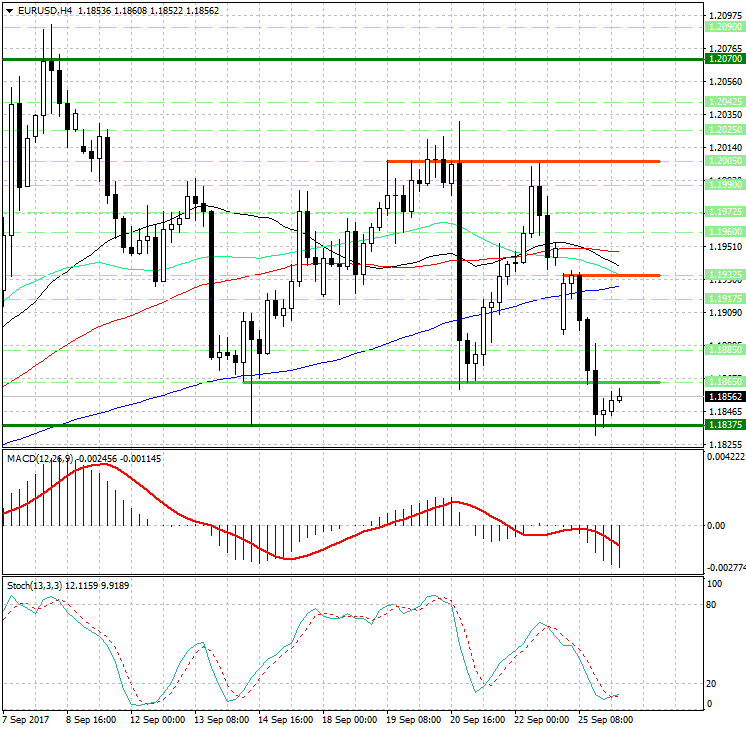The height and width of the screenshot is (731, 746).
Task: Click the triangle arrow beside EURUSD,H4 title
Action: [x=9, y=10]
